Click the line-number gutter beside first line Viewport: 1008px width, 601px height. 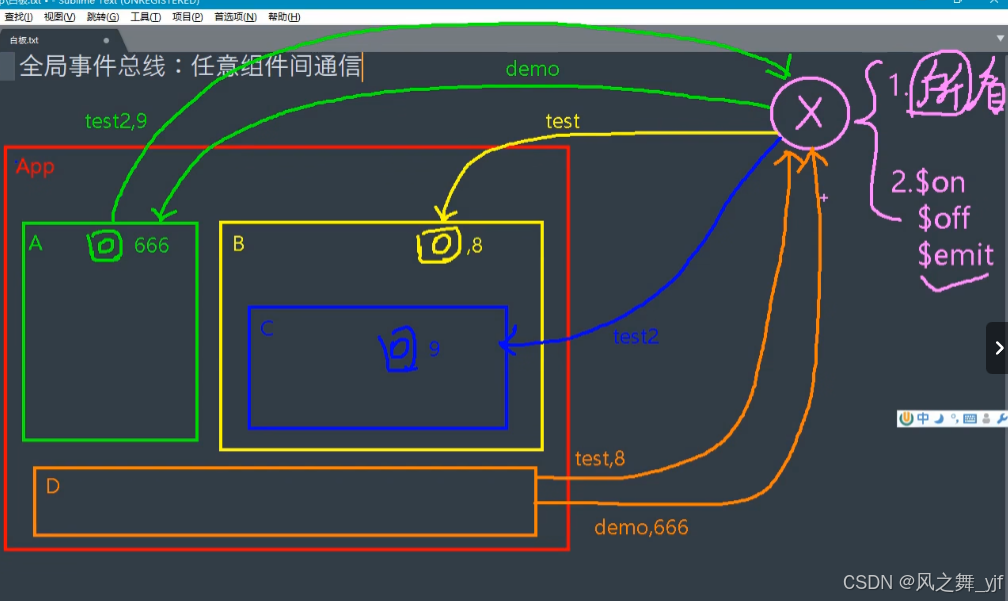[7, 66]
